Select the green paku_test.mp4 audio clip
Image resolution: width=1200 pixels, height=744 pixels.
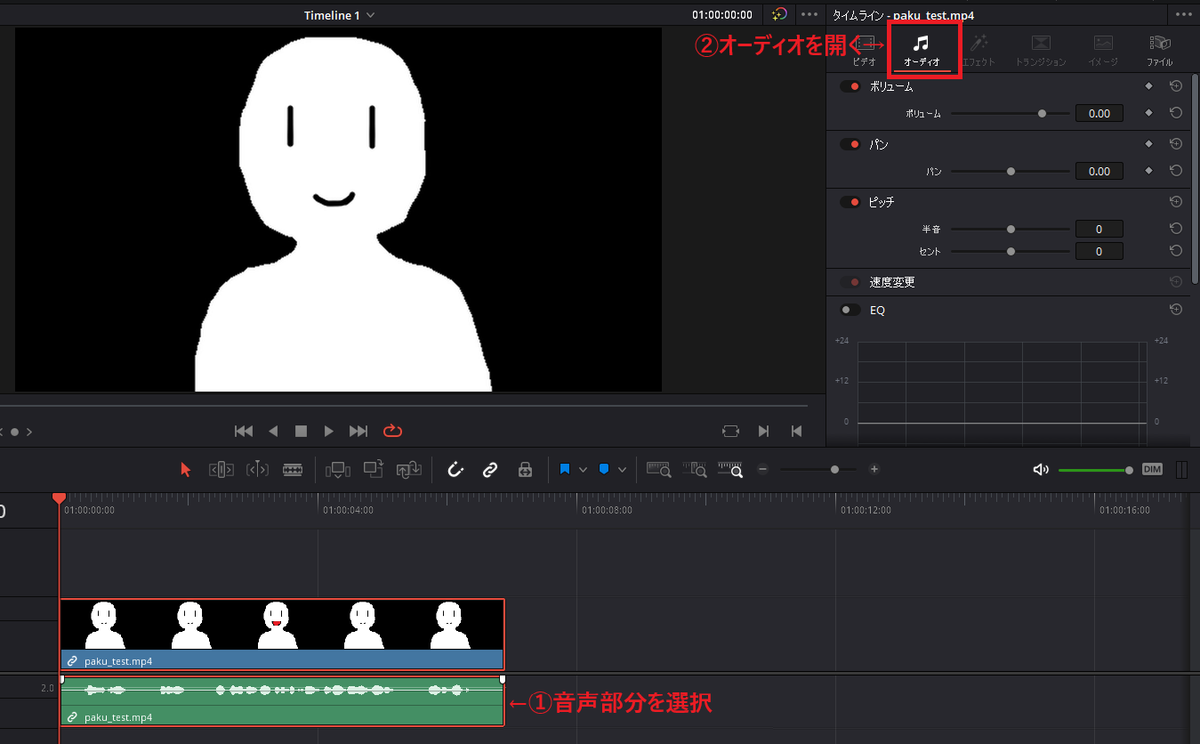pyautogui.click(x=282, y=700)
